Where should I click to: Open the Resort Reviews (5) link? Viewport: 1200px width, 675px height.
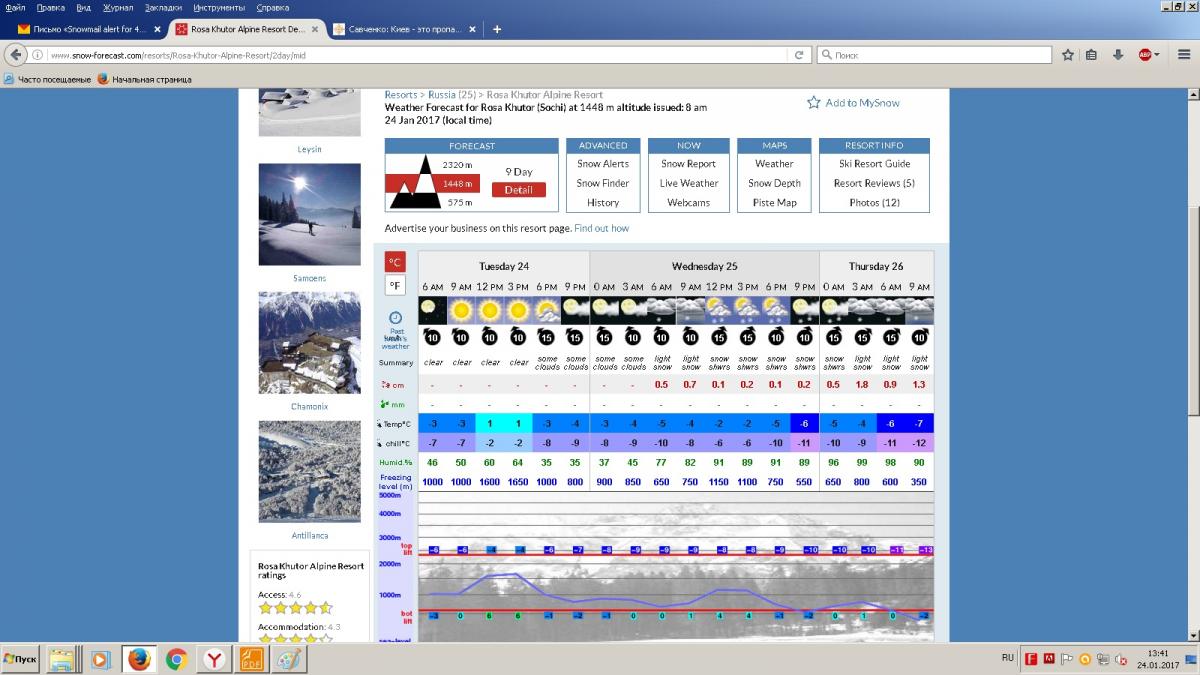[x=875, y=183]
